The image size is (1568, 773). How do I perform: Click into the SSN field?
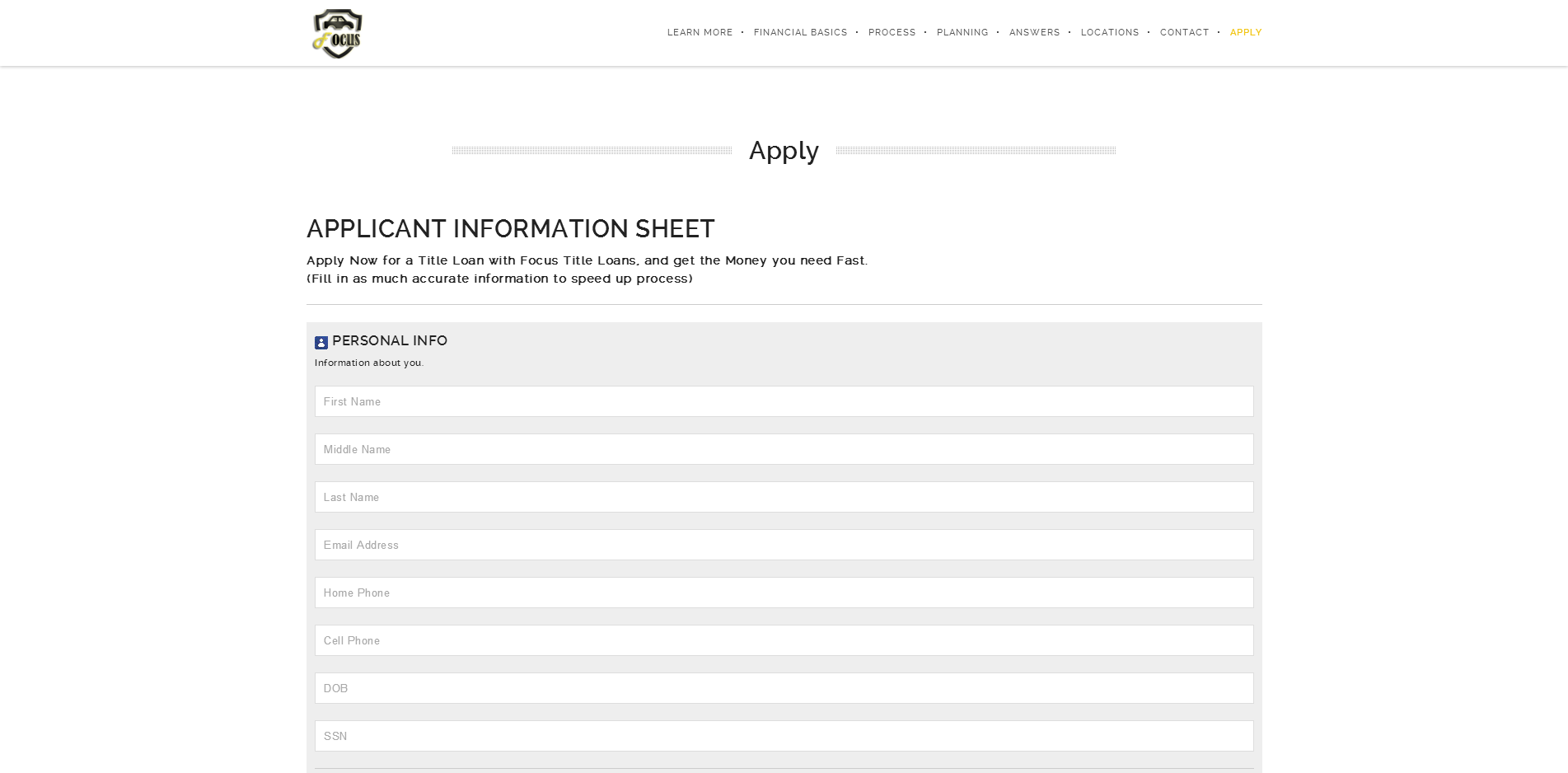pyautogui.click(x=784, y=736)
